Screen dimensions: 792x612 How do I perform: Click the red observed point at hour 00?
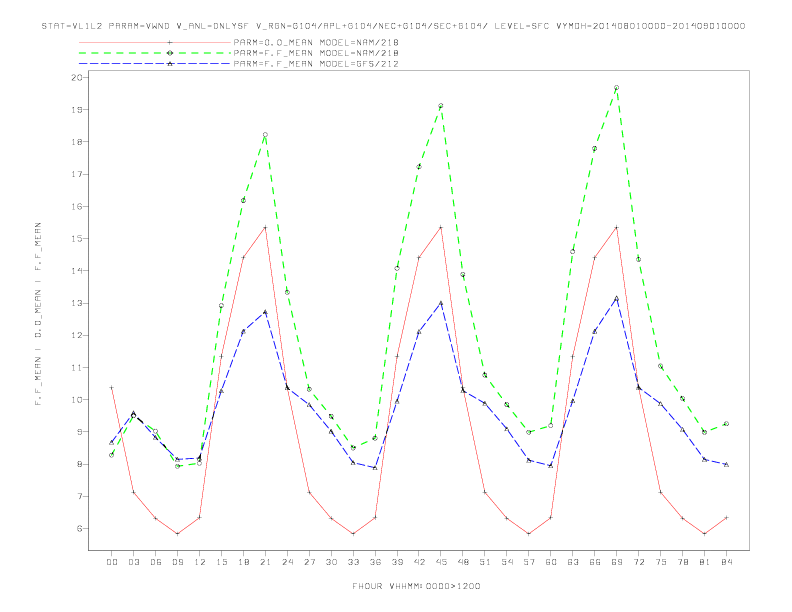[112, 387]
